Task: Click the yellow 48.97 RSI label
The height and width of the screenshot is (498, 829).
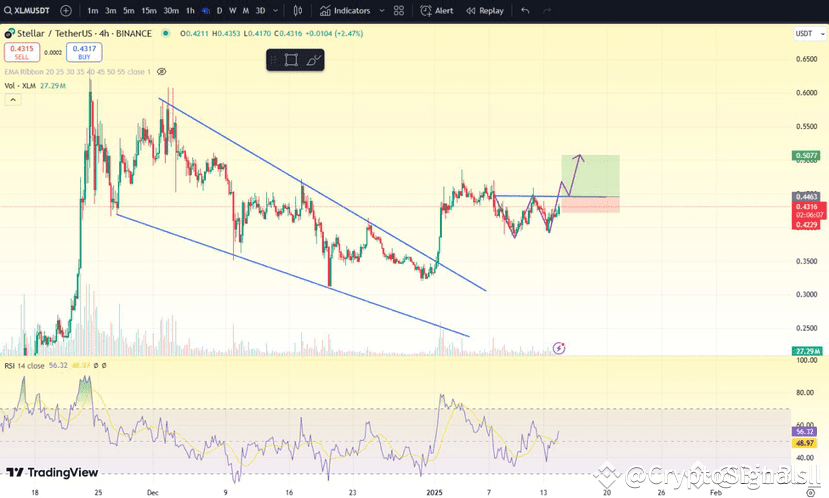Action: point(805,443)
